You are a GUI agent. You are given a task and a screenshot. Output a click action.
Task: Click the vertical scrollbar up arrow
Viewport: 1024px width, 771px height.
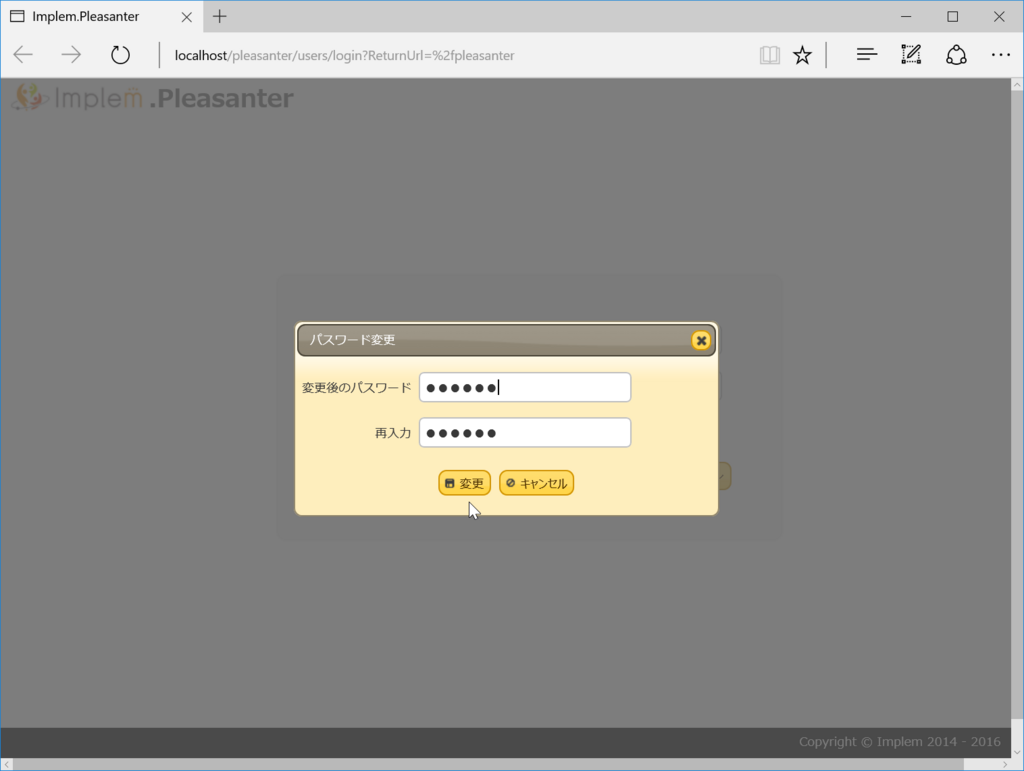(x=1017, y=85)
